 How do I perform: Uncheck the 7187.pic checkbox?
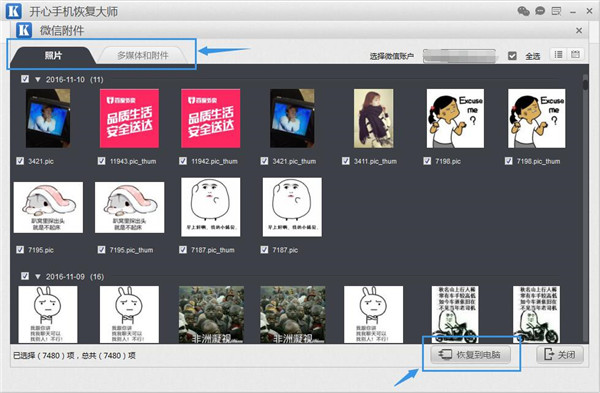[264, 249]
